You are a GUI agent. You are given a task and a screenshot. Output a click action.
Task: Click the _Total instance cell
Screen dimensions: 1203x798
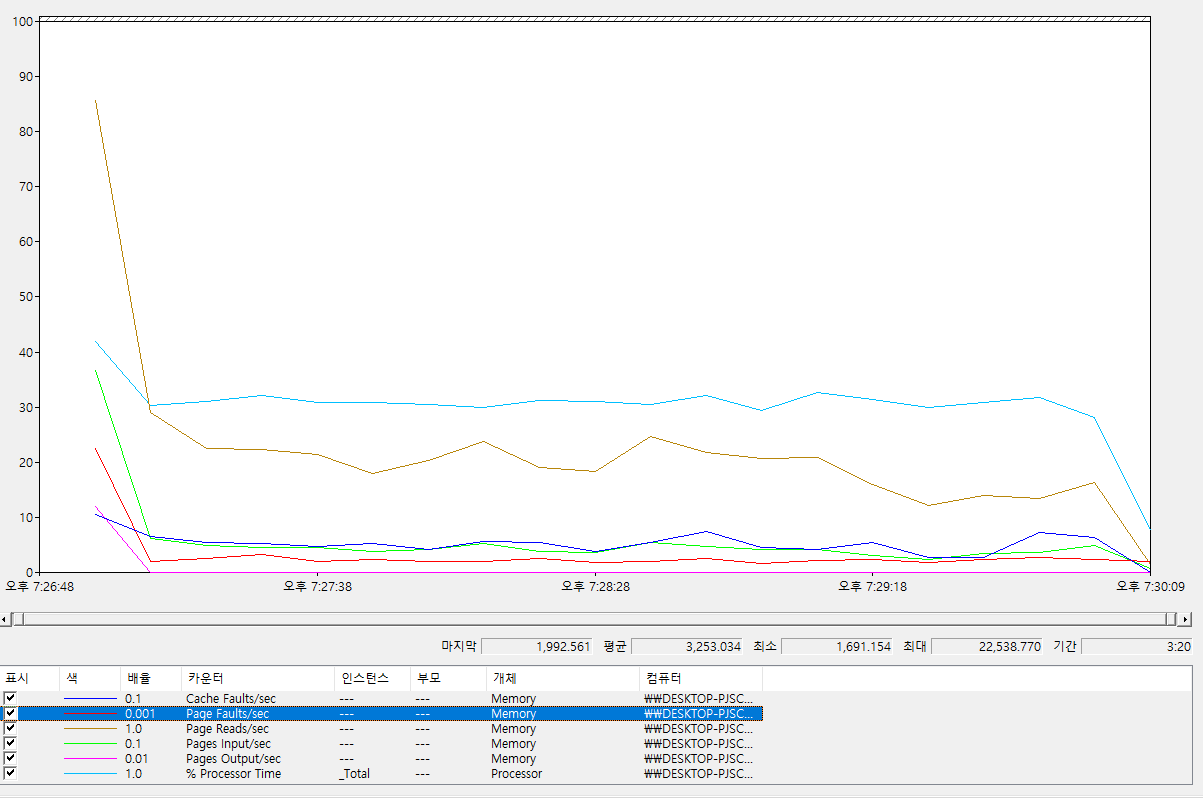[354, 773]
